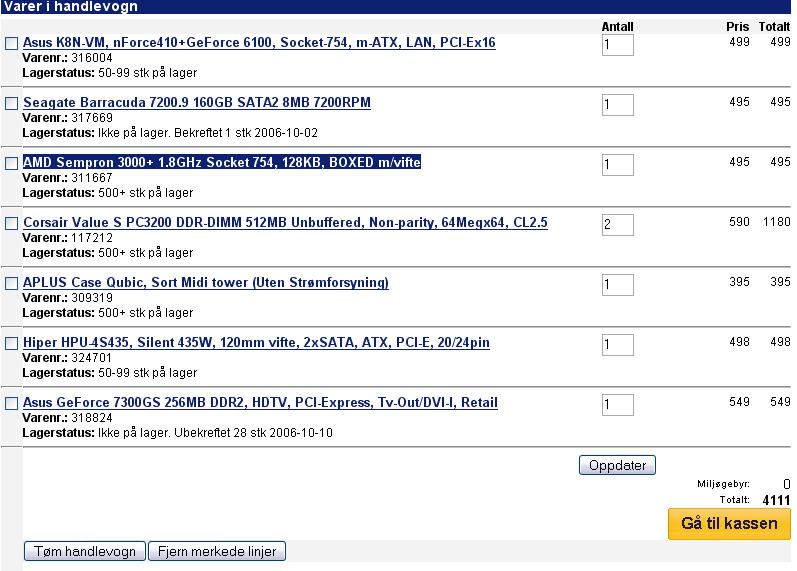Click Fjern merkede linjer button
797x571 pixels.
click(217, 551)
